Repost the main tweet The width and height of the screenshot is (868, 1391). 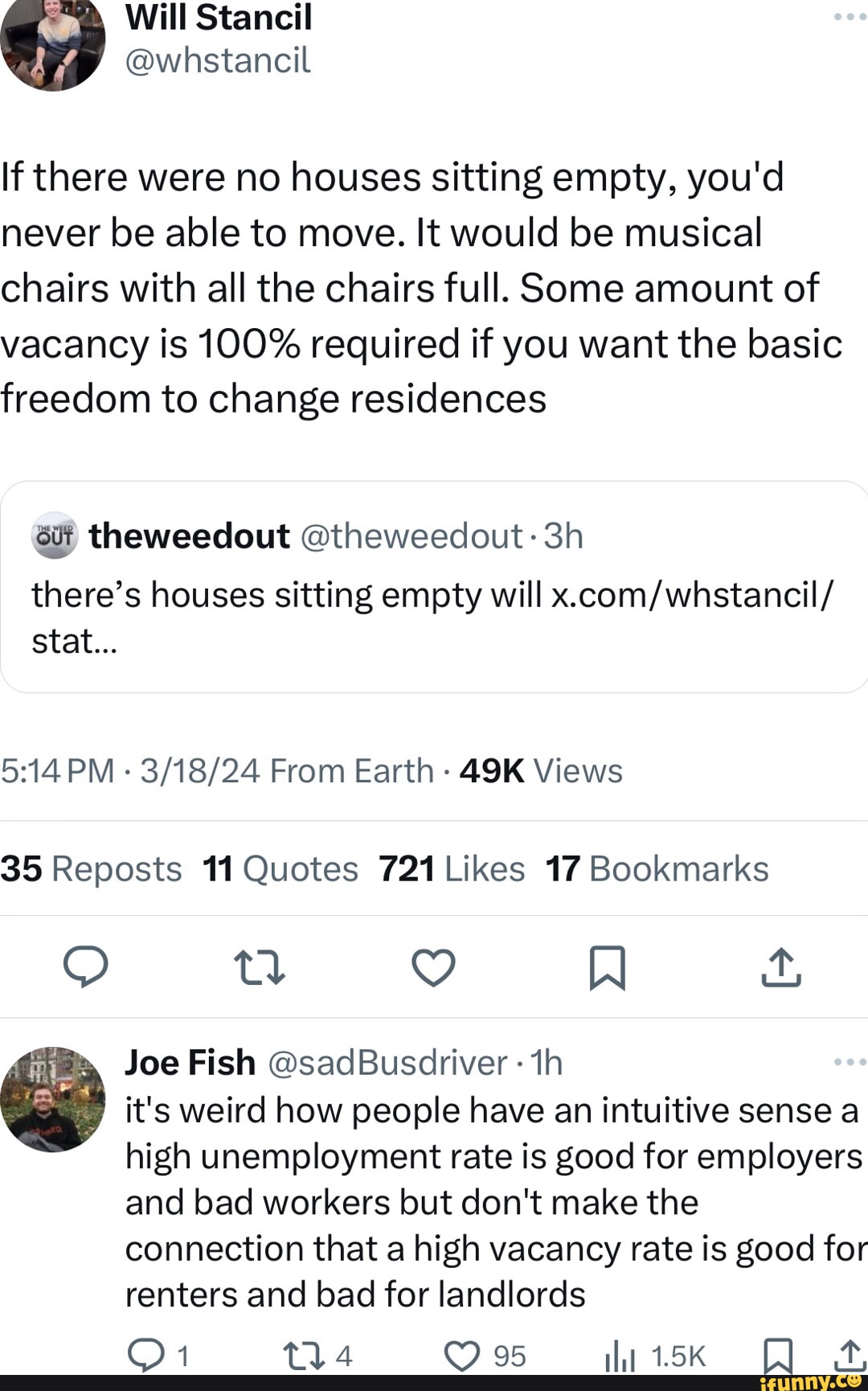(x=259, y=966)
